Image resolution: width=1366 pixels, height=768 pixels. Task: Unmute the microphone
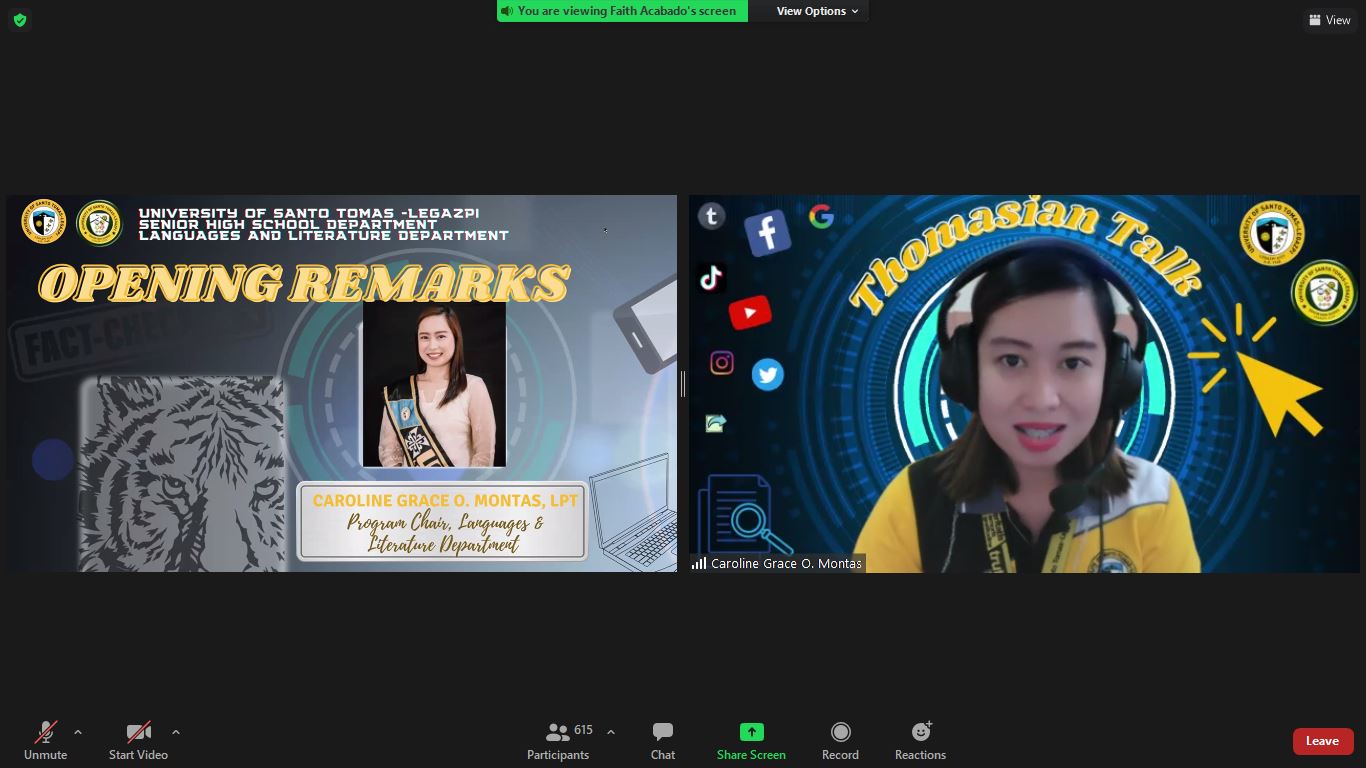point(45,741)
